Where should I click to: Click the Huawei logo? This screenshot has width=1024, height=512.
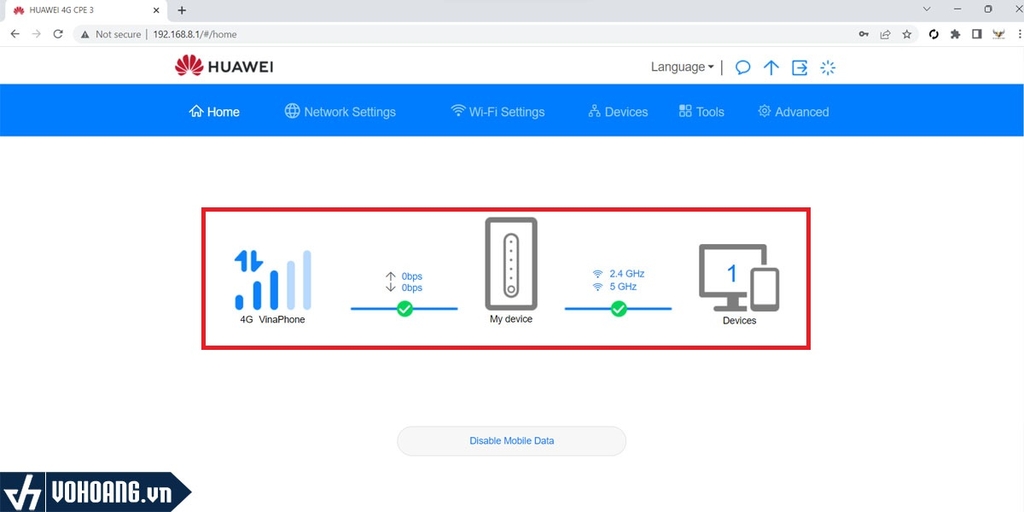[224, 66]
